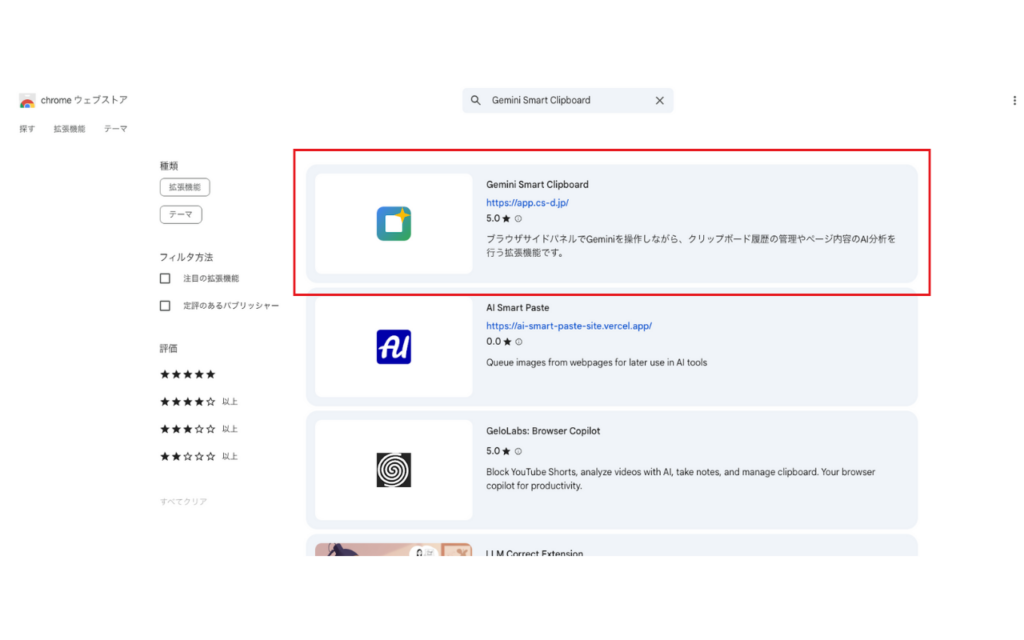Screen dimensions: 1024x640
Task: Select the five-star rating filter
Action: pos(186,374)
